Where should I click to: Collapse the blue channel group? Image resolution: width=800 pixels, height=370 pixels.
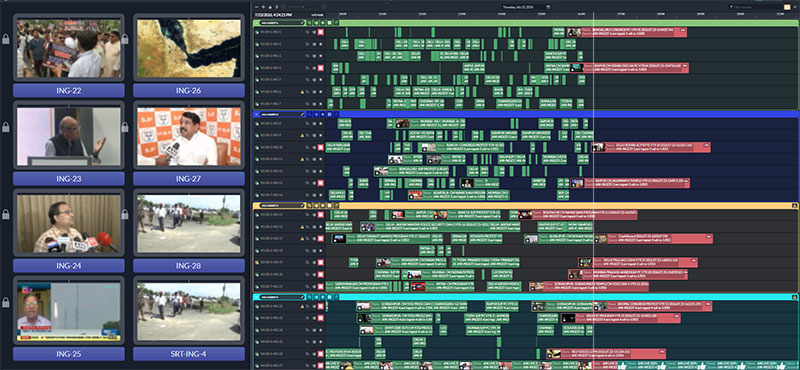click(257, 114)
